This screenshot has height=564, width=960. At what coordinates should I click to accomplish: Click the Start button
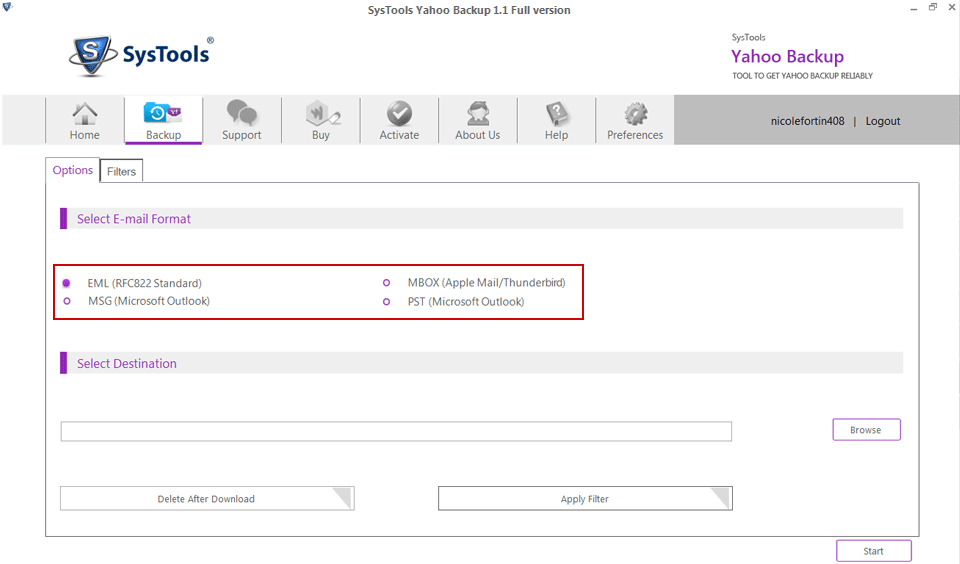pos(873,551)
